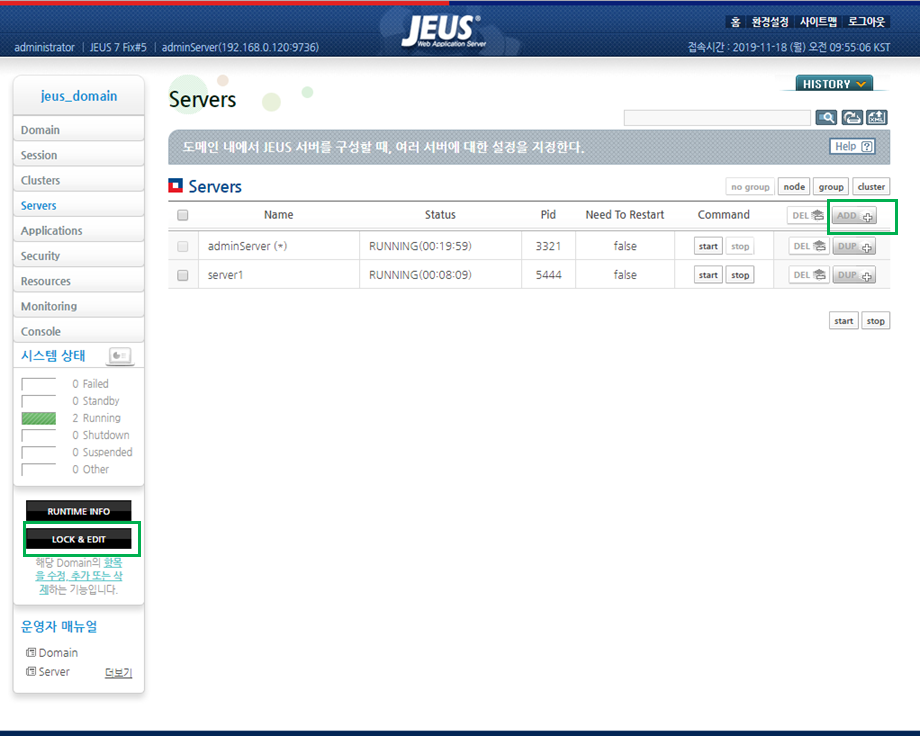
Task: Click start for adminServer
Action: (x=708, y=247)
